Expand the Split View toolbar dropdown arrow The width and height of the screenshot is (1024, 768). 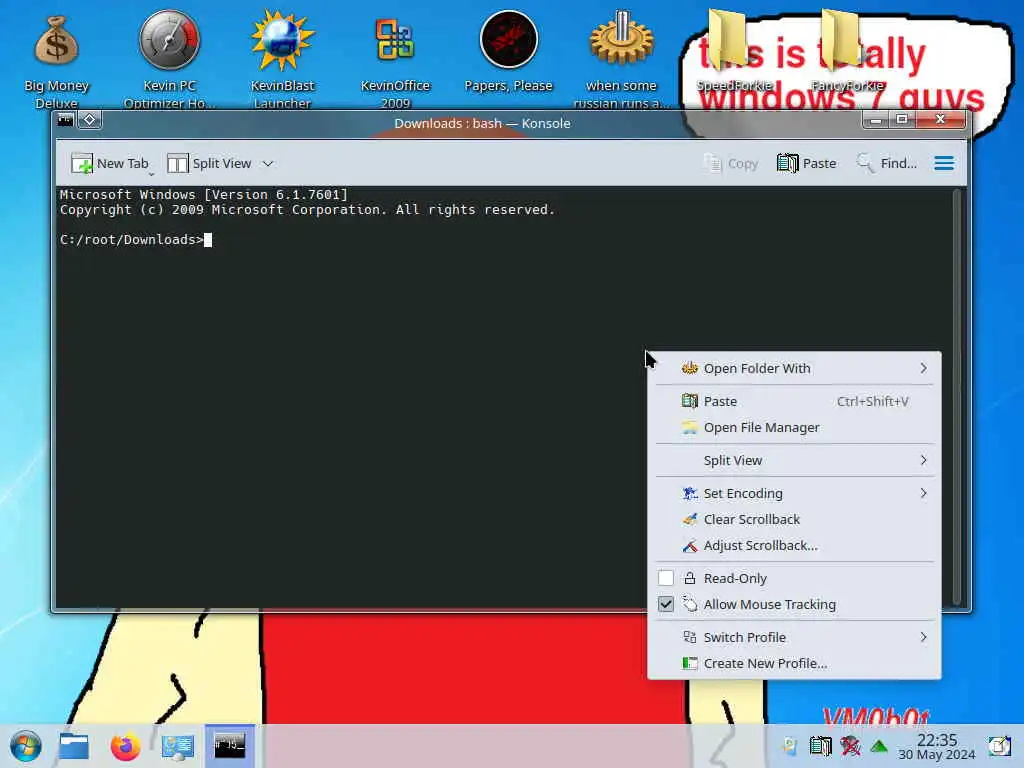coord(268,163)
